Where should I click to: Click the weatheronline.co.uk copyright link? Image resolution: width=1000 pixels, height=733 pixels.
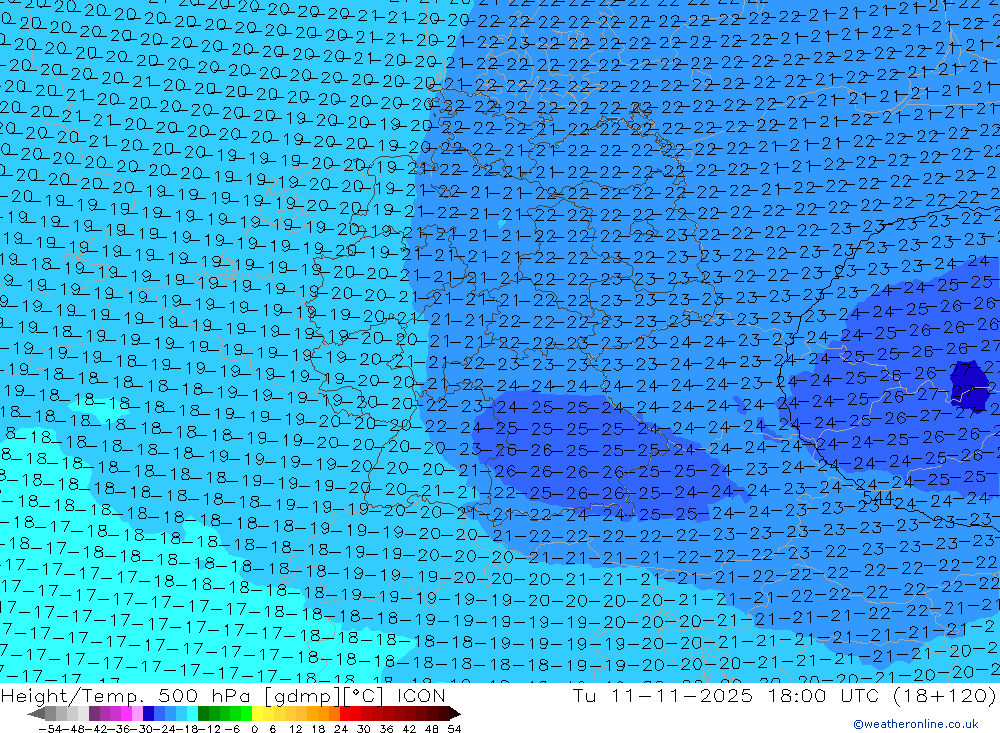(x=915, y=724)
